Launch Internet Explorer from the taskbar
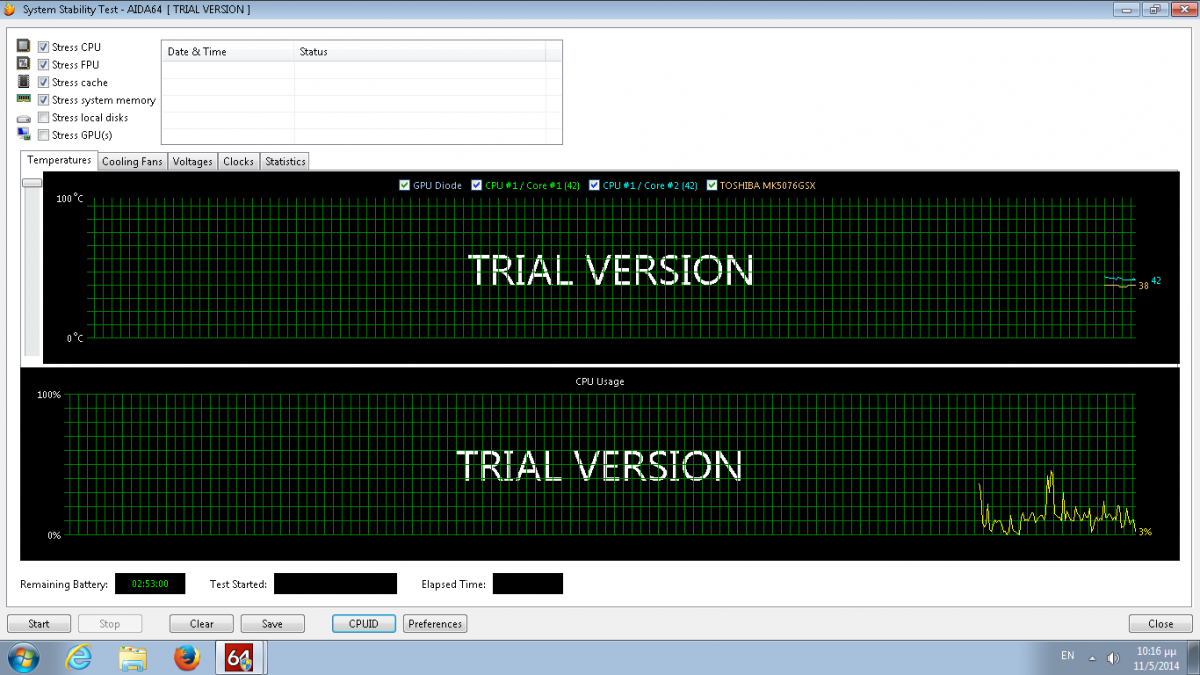Image resolution: width=1200 pixels, height=675 pixels. [x=79, y=658]
